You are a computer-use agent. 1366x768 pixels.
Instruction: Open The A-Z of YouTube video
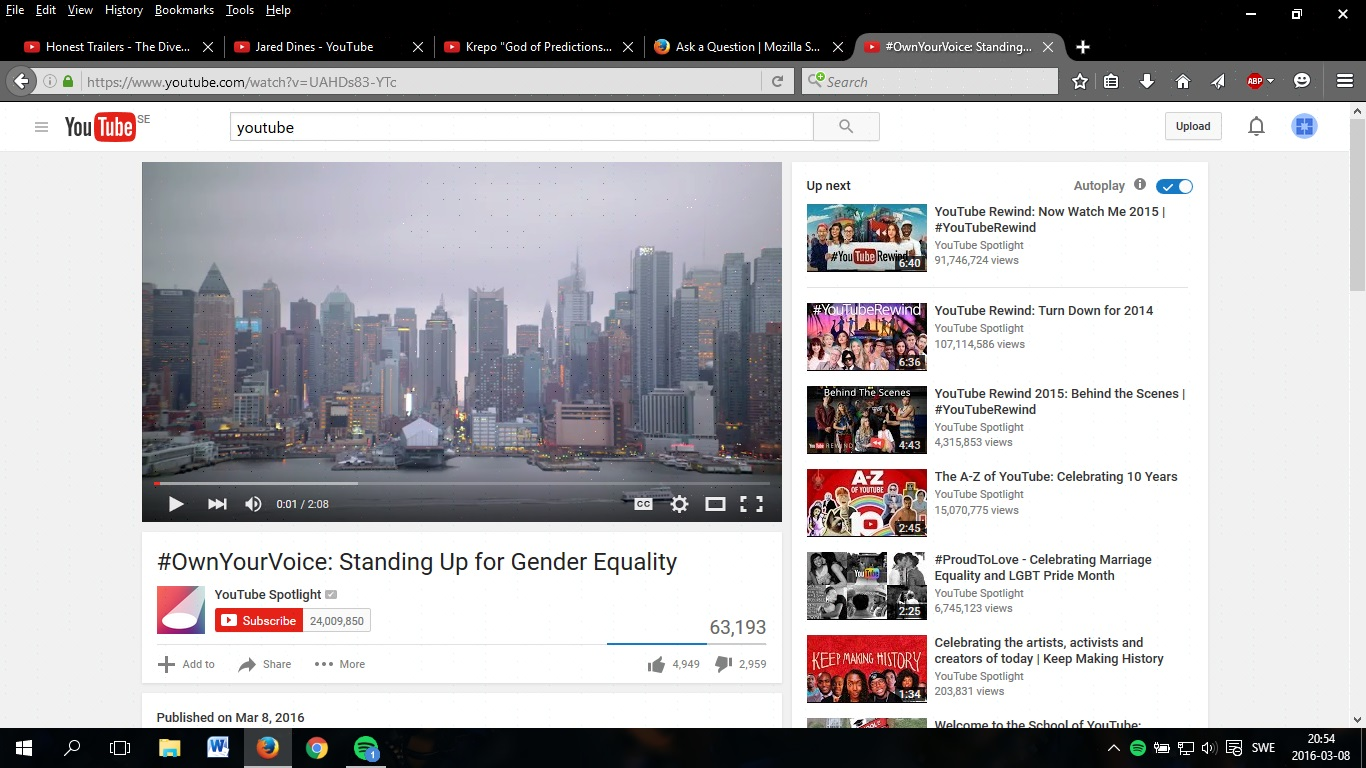1056,477
